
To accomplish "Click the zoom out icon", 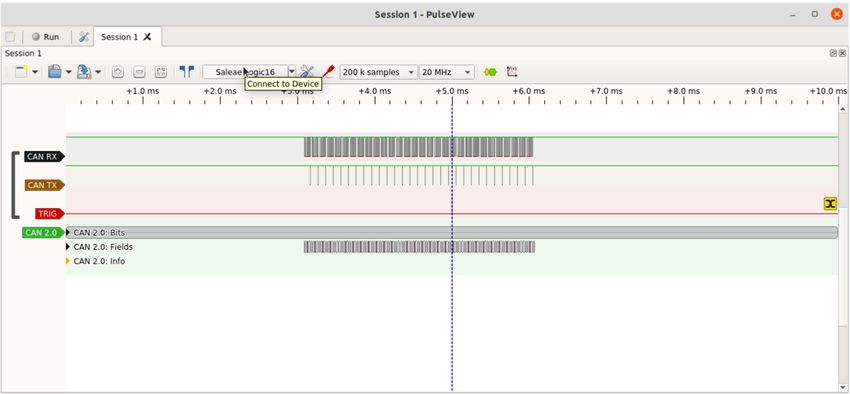I will pyautogui.click(x=139, y=72).
